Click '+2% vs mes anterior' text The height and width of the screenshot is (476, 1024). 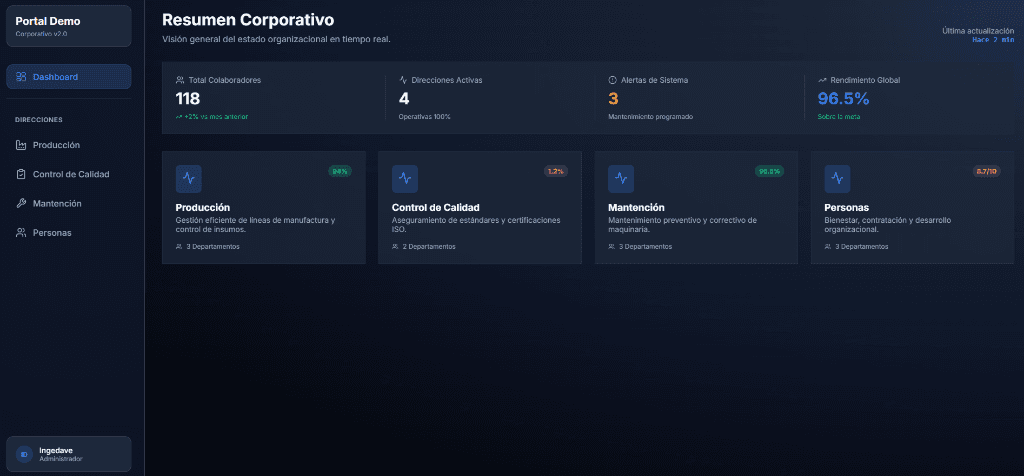216,117
